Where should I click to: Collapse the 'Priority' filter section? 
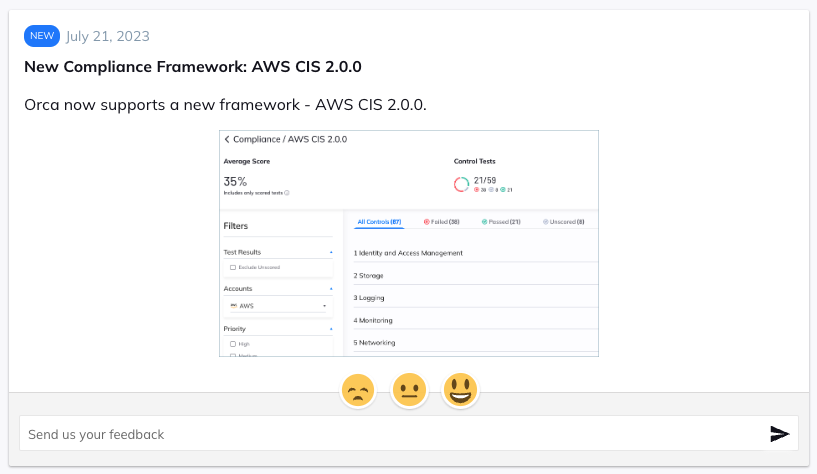click(331, 329)
